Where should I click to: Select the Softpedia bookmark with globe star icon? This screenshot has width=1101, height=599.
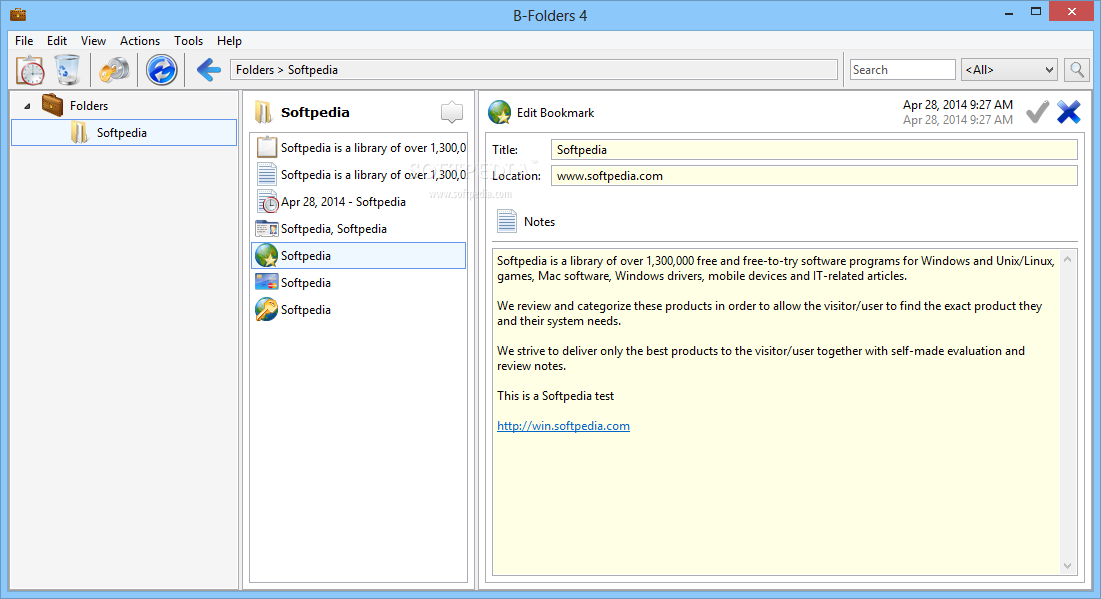click(x=359, y=256)
